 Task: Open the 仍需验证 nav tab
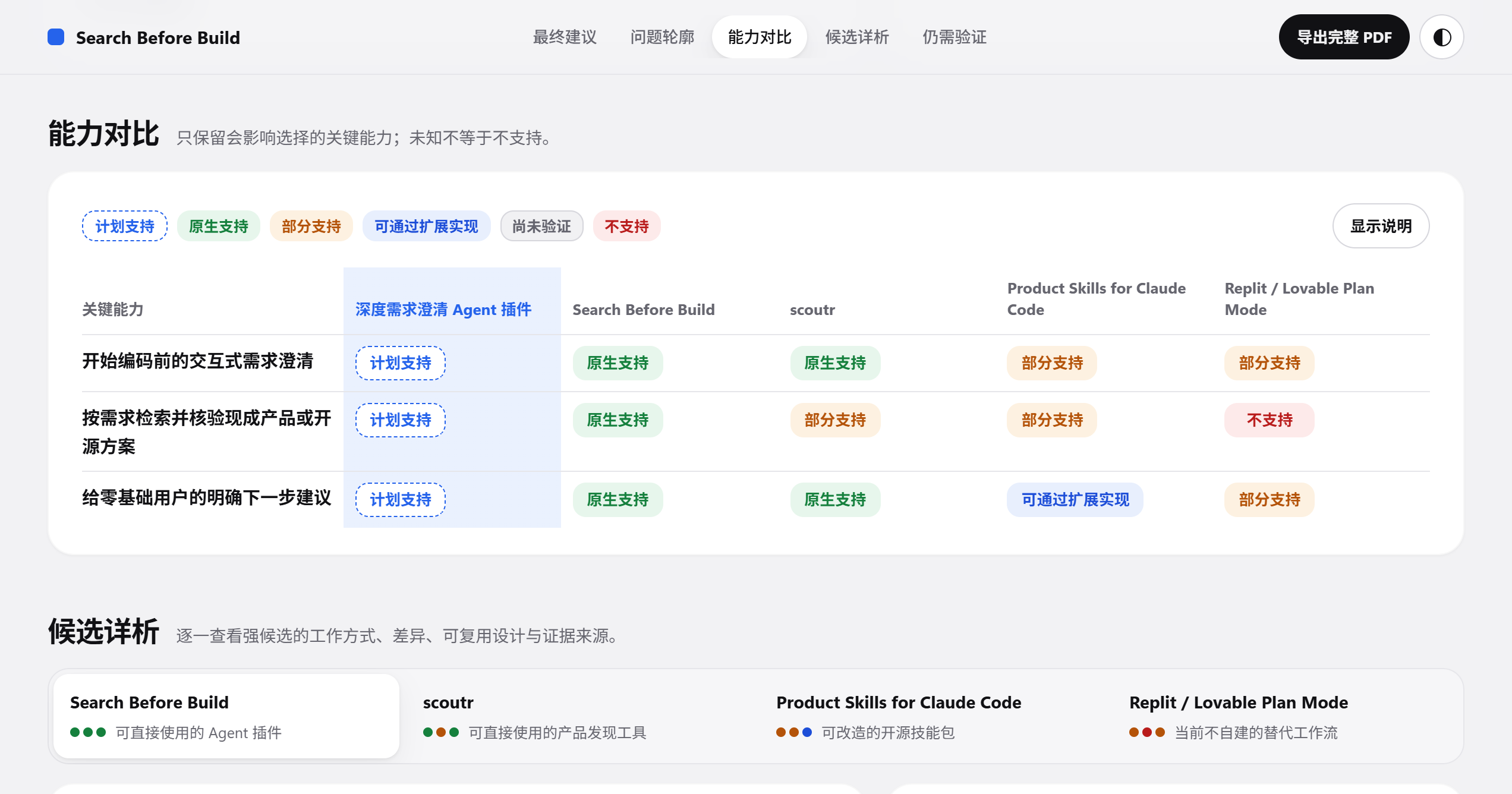click(x=955, y=37)
